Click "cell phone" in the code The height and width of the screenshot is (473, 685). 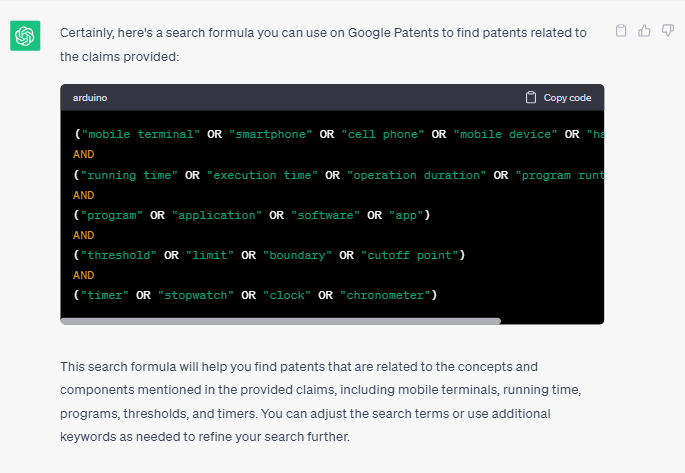[383, 134]
